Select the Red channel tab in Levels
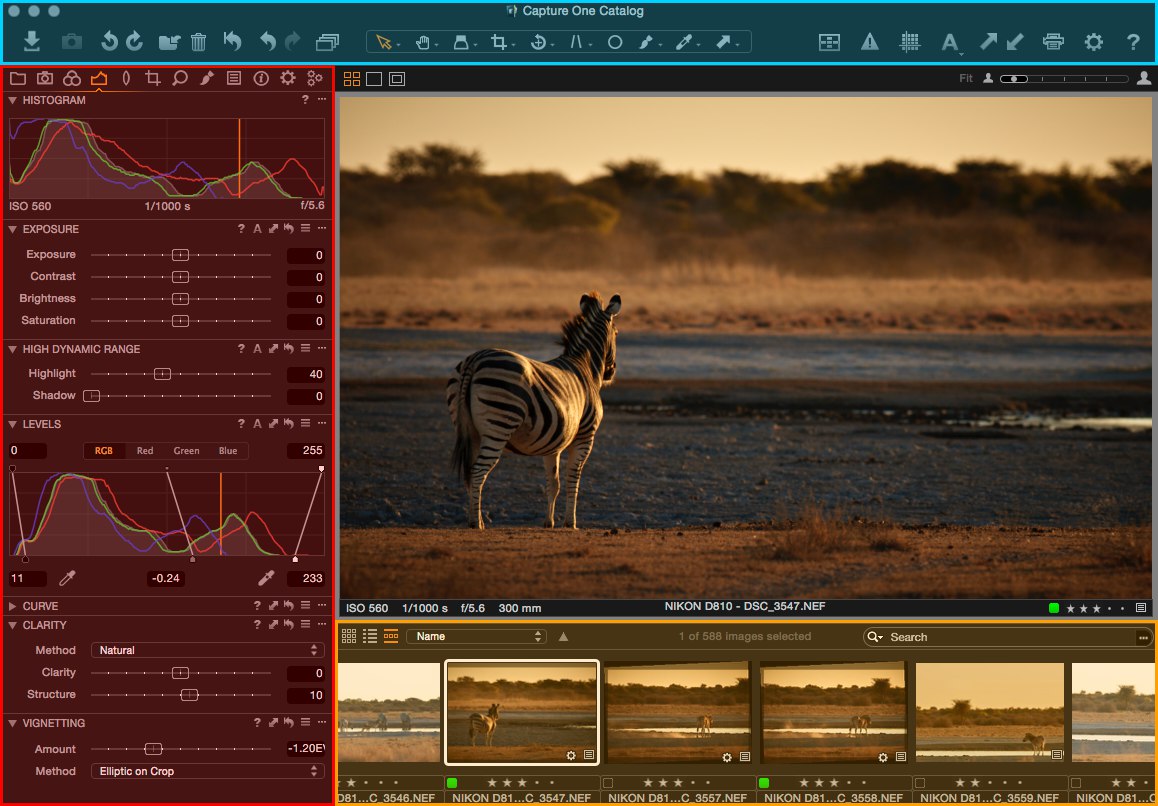1158x806 pixels. click(x=145, y=451)
